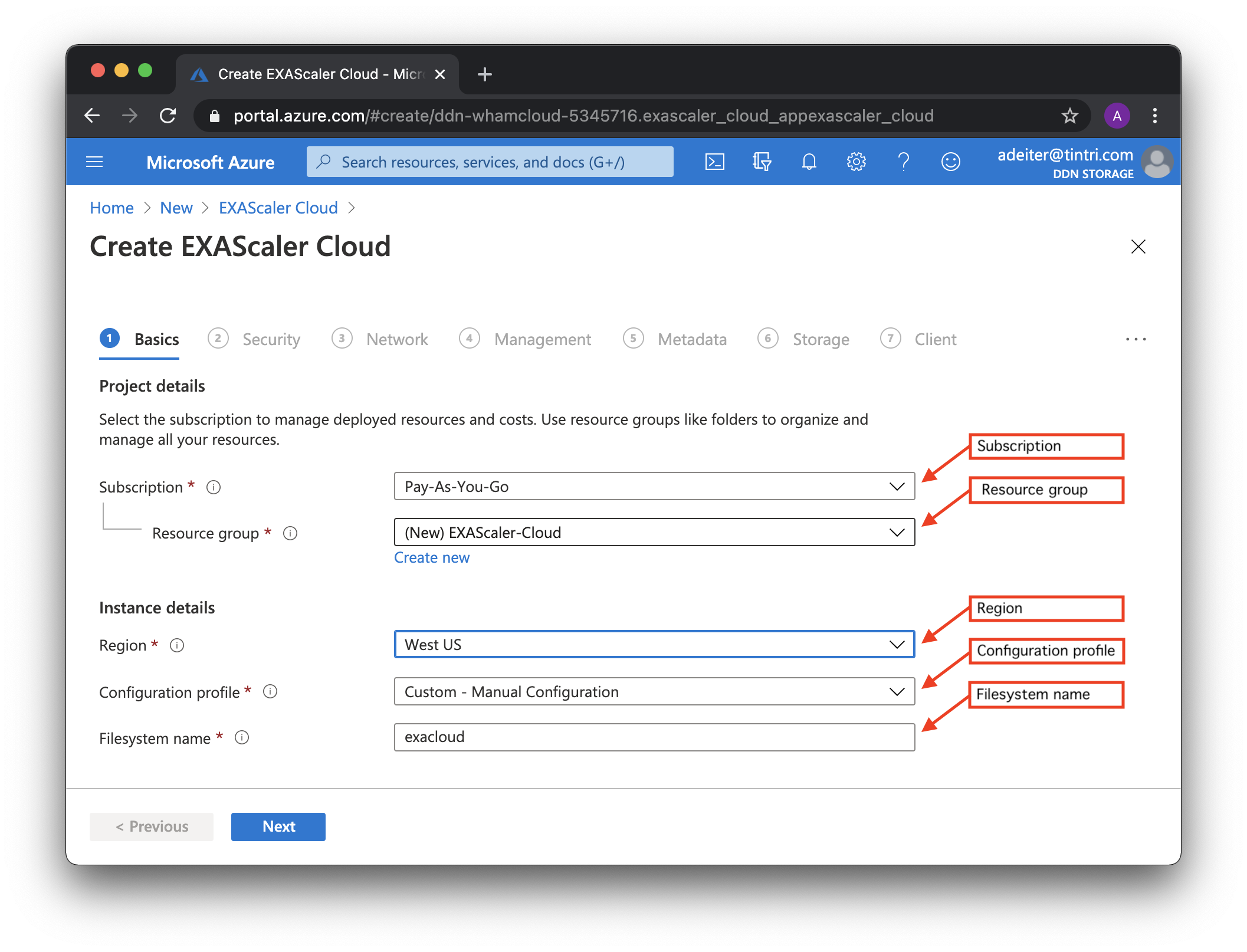Screen dimensions: 1247x952
Task: Switch to the Security tab
Action: [271, 339]
